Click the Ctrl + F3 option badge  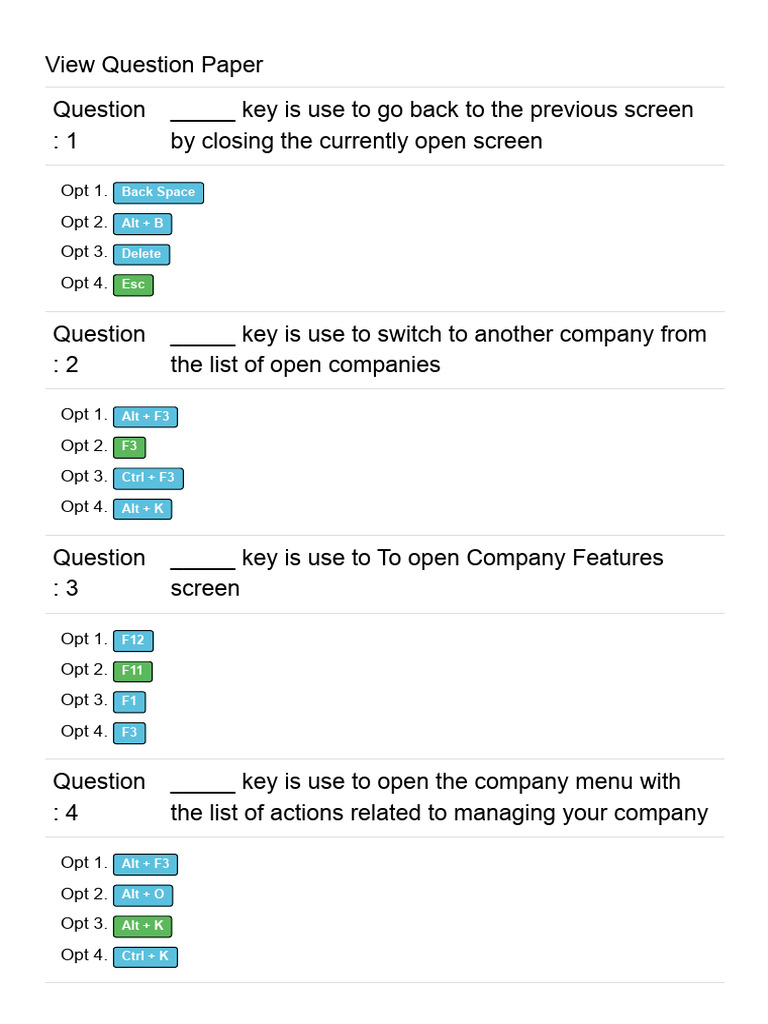pyautogui.click(x=148, y=478)
